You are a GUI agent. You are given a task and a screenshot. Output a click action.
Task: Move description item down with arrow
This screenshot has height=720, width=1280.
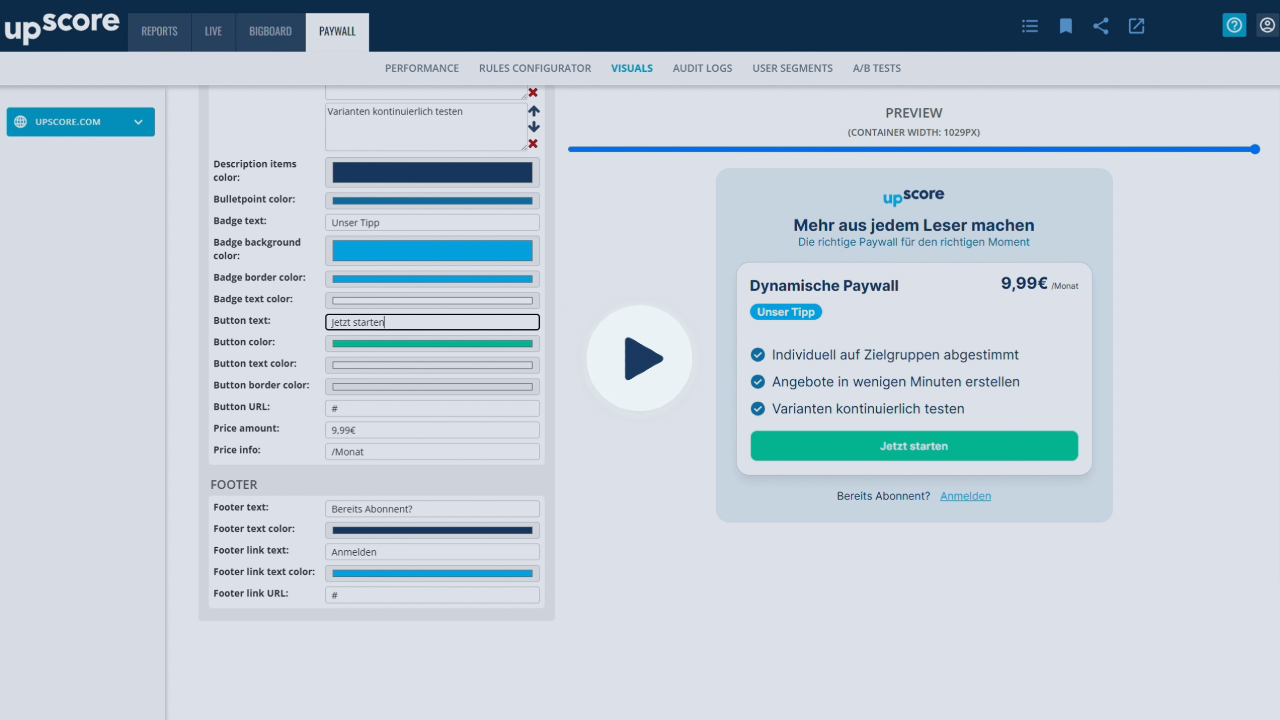pos(534,127)
